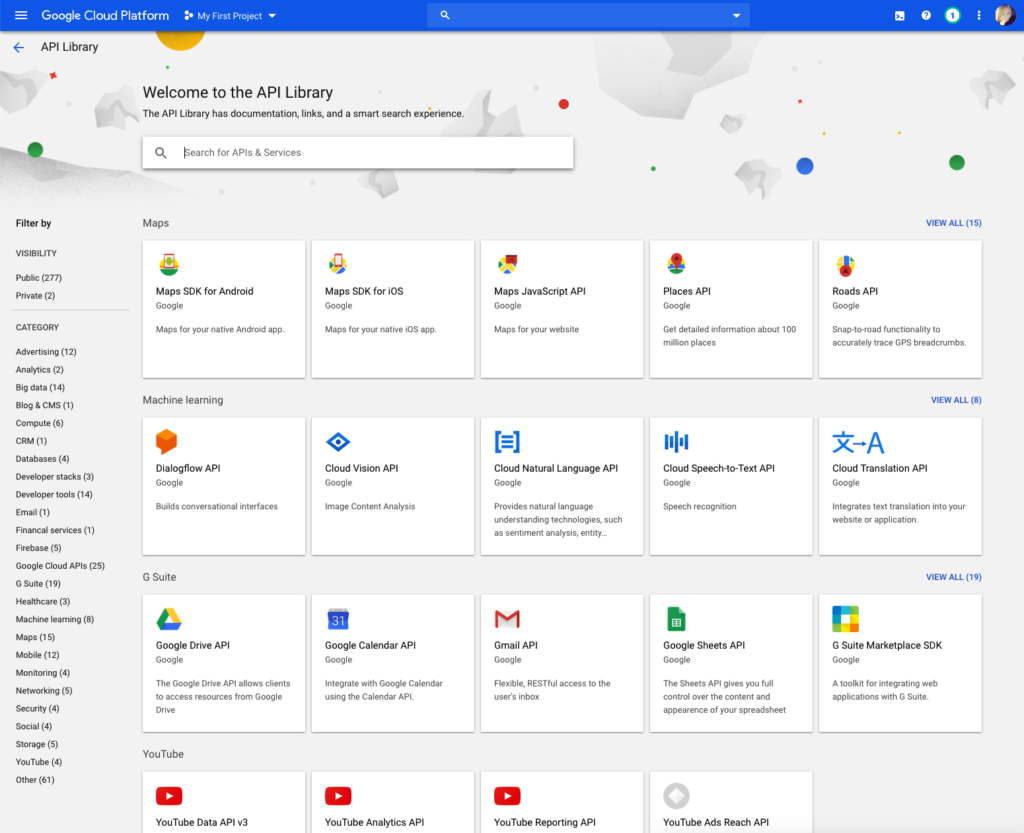
Task: Click the Roads API icon
Action: click(x=845, y=265)
